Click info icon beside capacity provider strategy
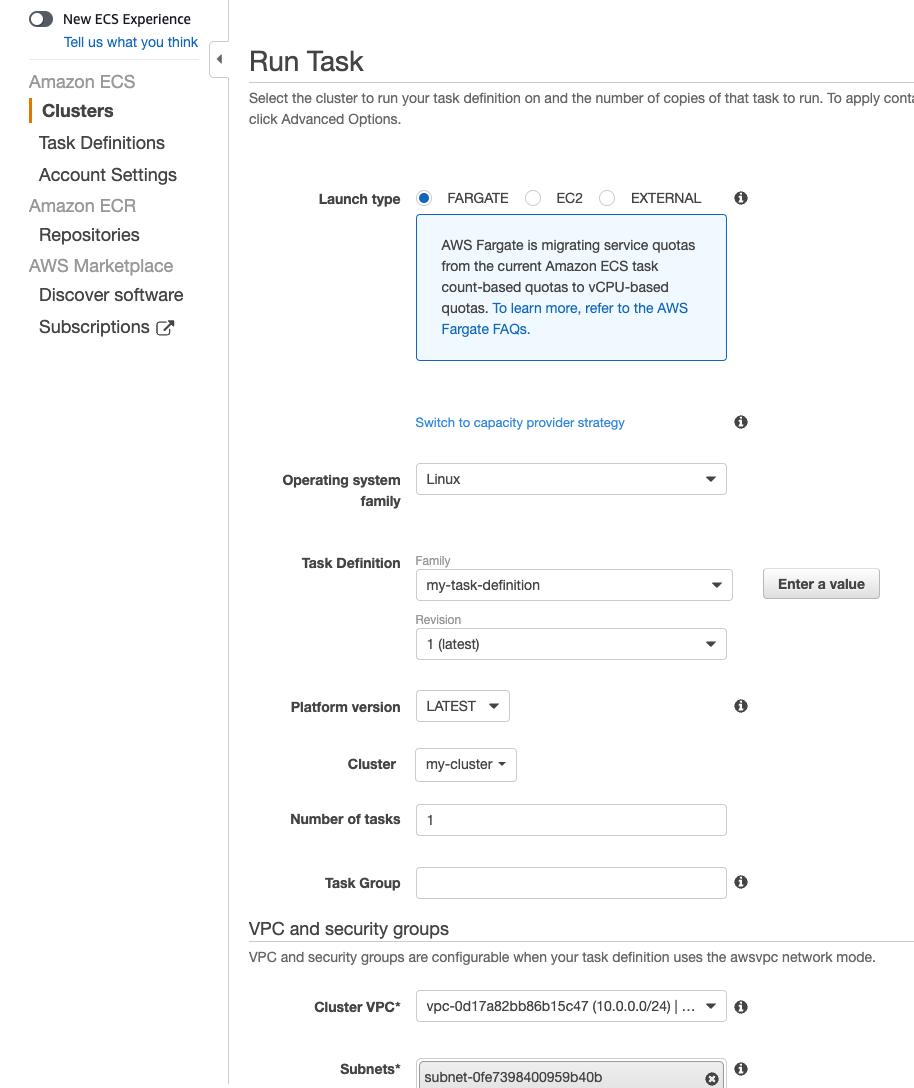 (741, 422)
